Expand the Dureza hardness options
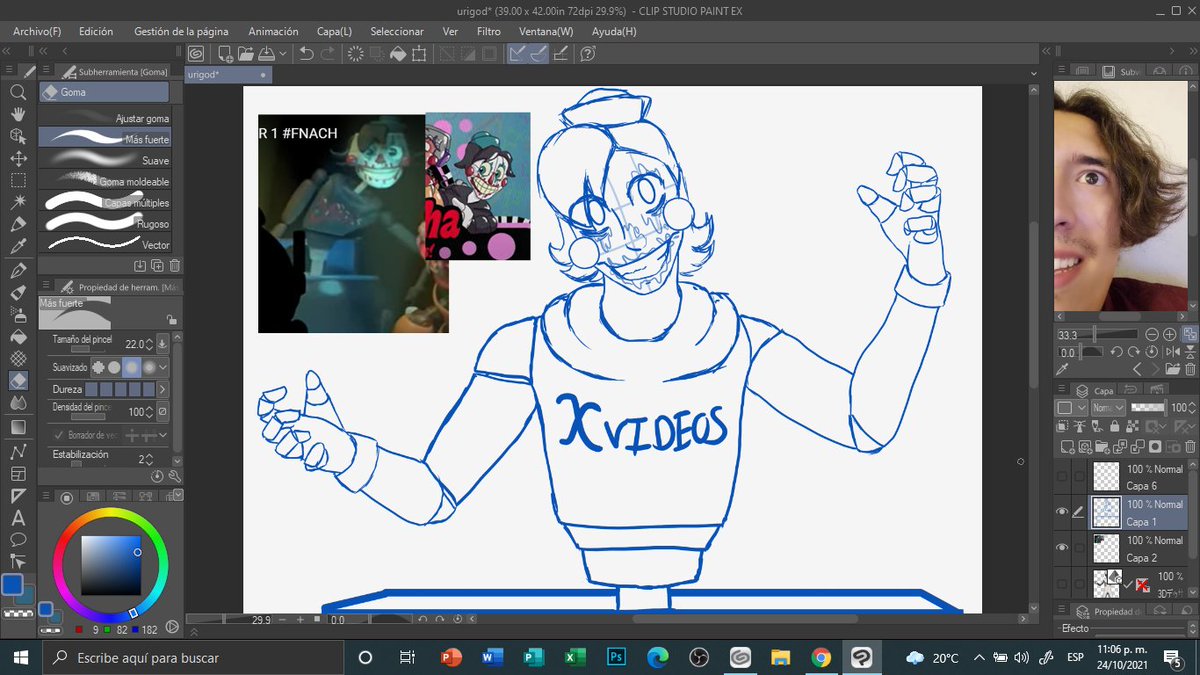 [x=164, y=389]
